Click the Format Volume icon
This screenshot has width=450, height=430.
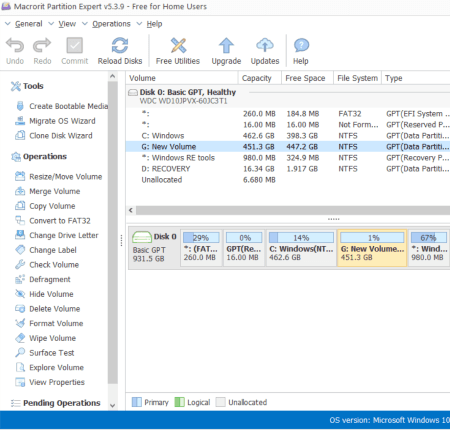20,323
